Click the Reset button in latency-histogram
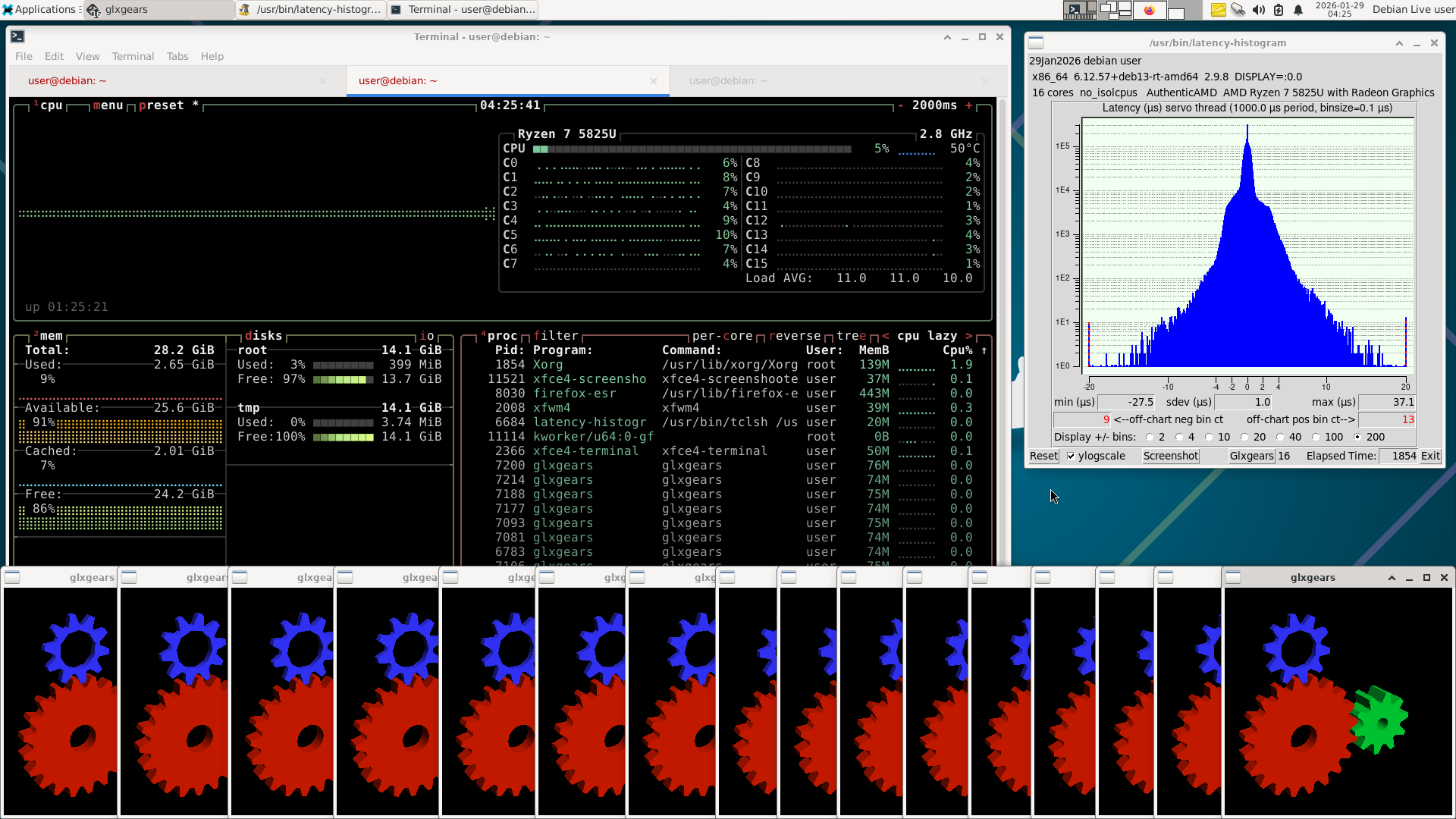 pos(1043,457)
